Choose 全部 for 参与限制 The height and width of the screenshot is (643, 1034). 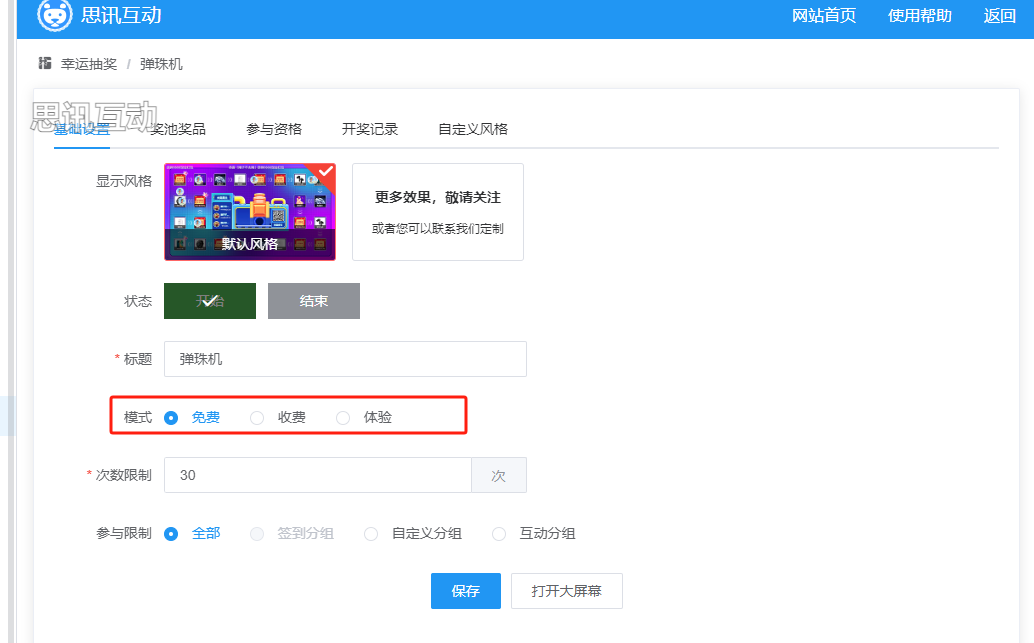point(171,534)
